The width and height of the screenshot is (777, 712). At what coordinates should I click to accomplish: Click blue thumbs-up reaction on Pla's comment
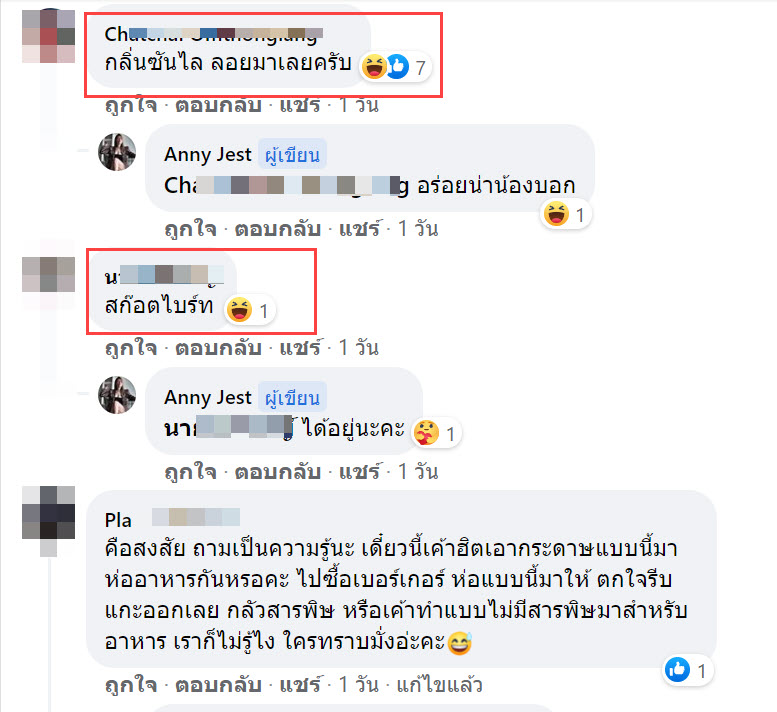(x=677, y=670)
